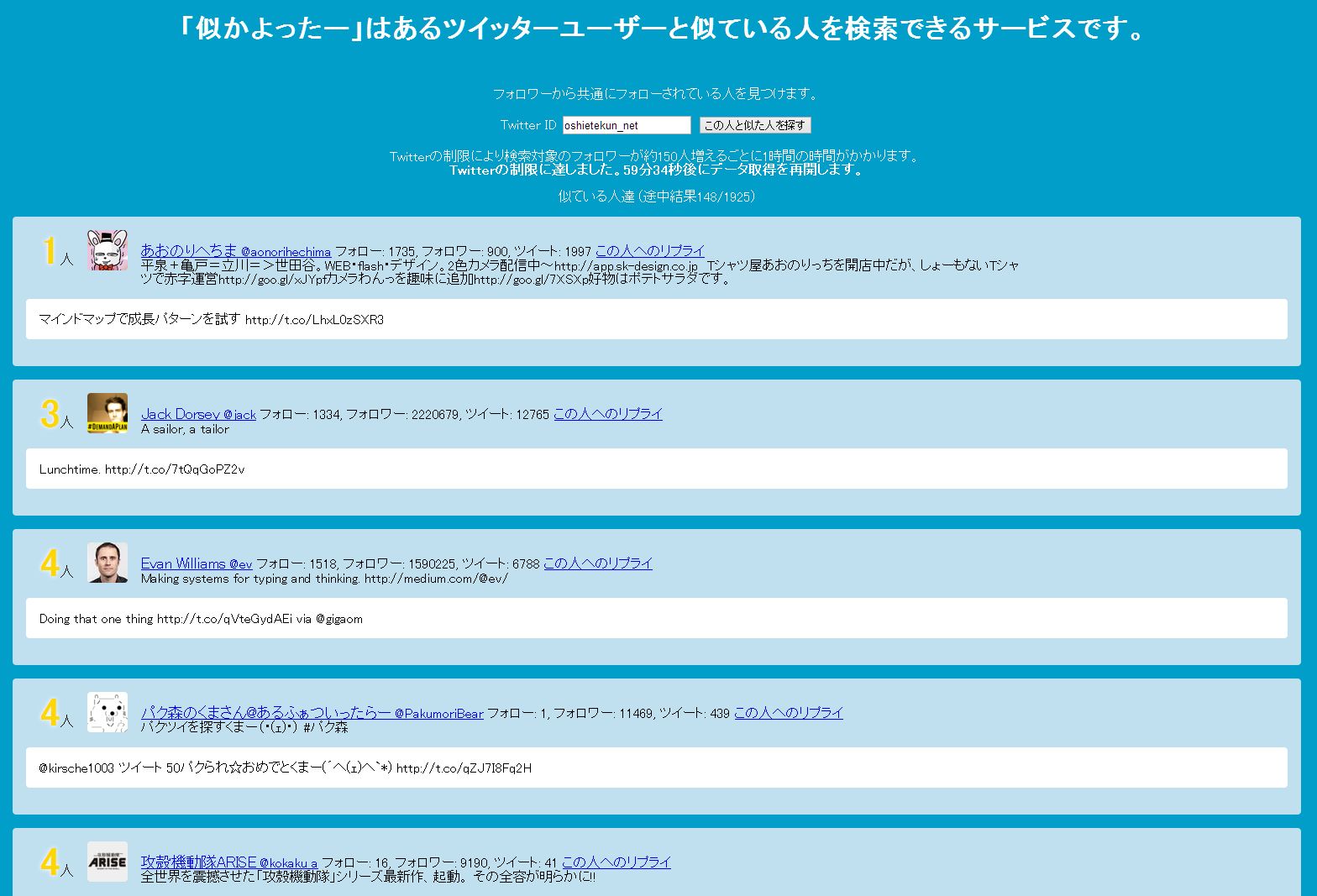Image resolution: width=1317 pixels, height=896 pixels.
Task: Click bio Making systems for typing and thinking
Action: tap(324, 579)
